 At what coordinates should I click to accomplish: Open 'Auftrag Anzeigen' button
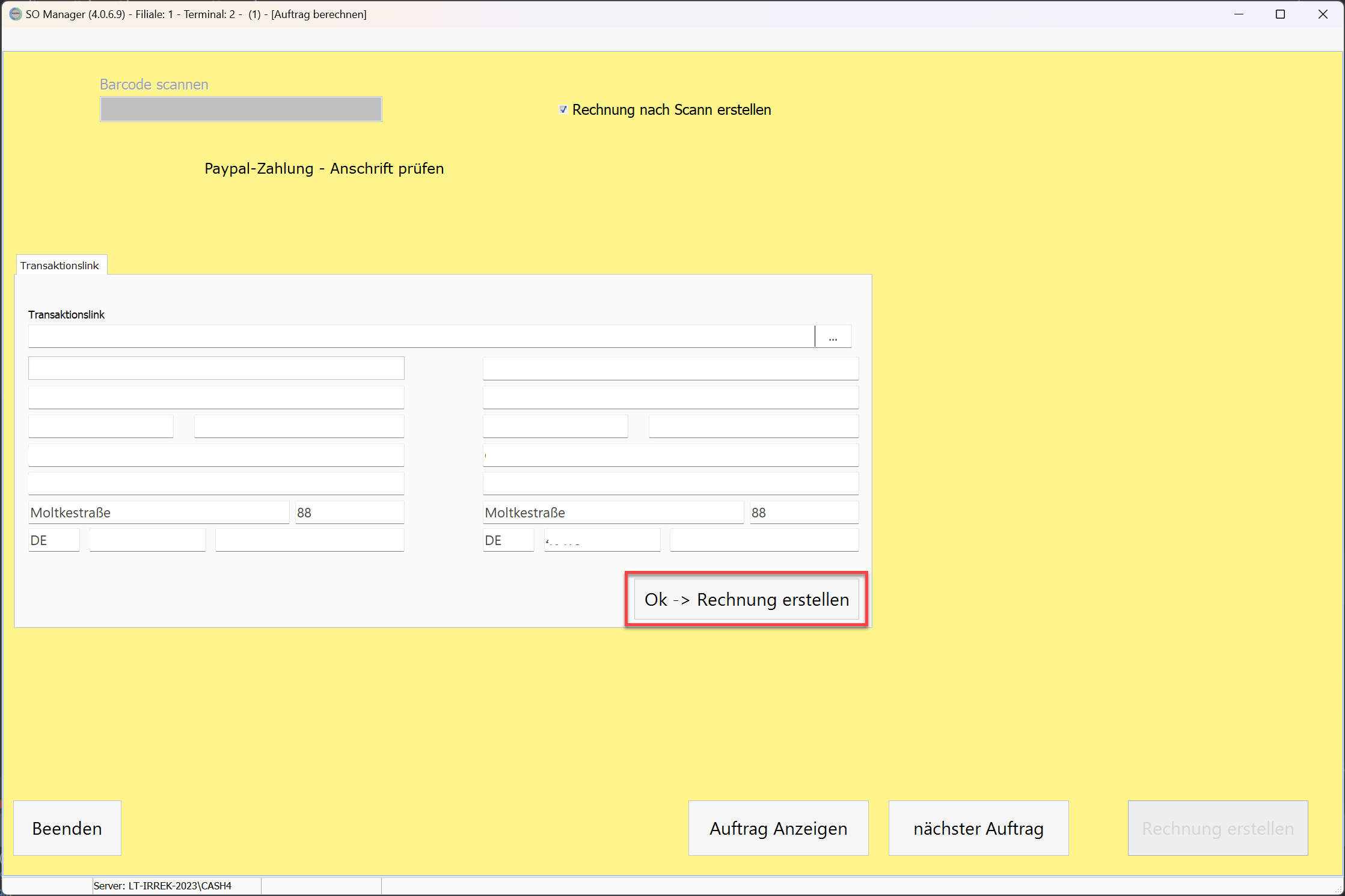coord(777,827)
